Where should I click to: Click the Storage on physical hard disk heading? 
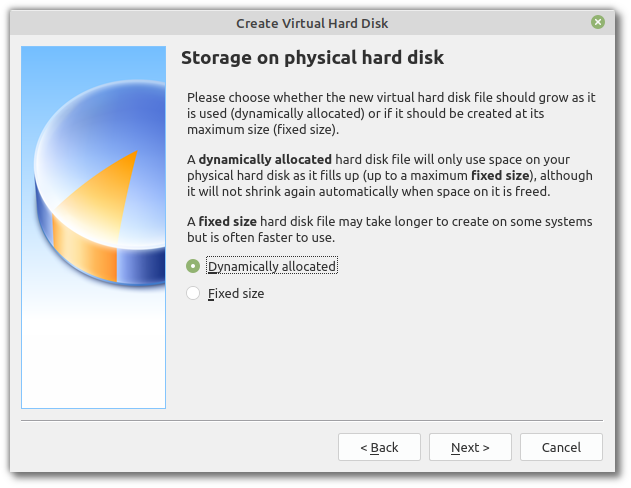coord(312,58)
